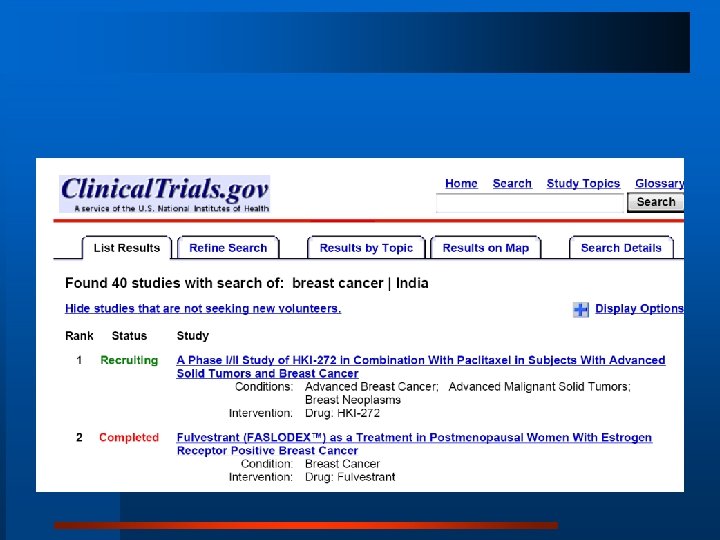Screen dimensions: 720x540
Task: Click 'Drug: HKI-272' intervention text
Action: tap(342, 413)
